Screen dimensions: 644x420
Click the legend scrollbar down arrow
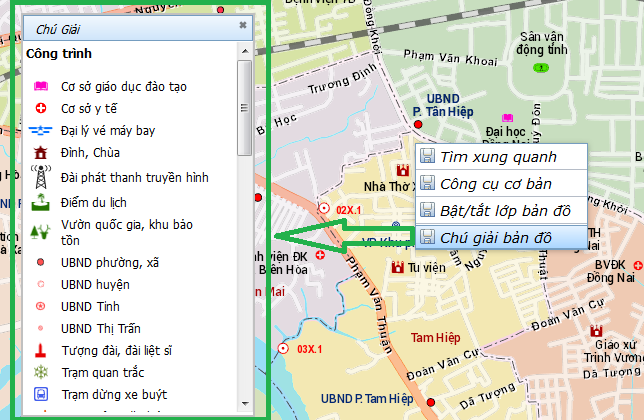245,404
